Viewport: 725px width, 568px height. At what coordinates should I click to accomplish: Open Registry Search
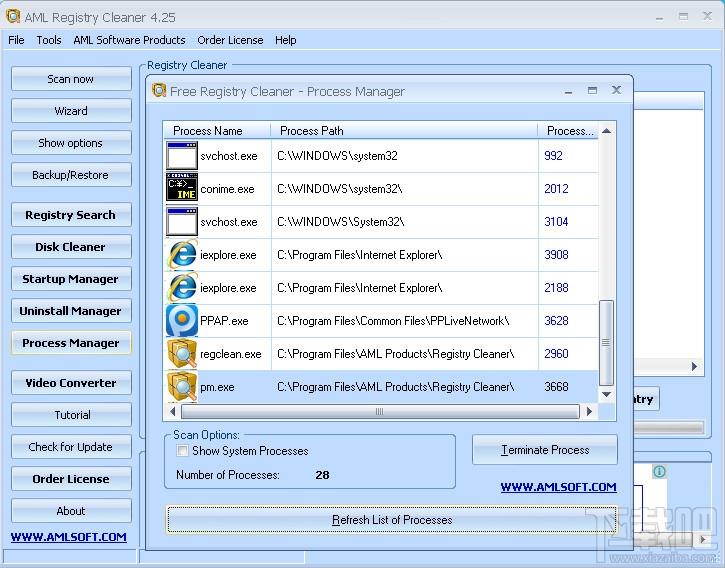[x=71, y=215]
